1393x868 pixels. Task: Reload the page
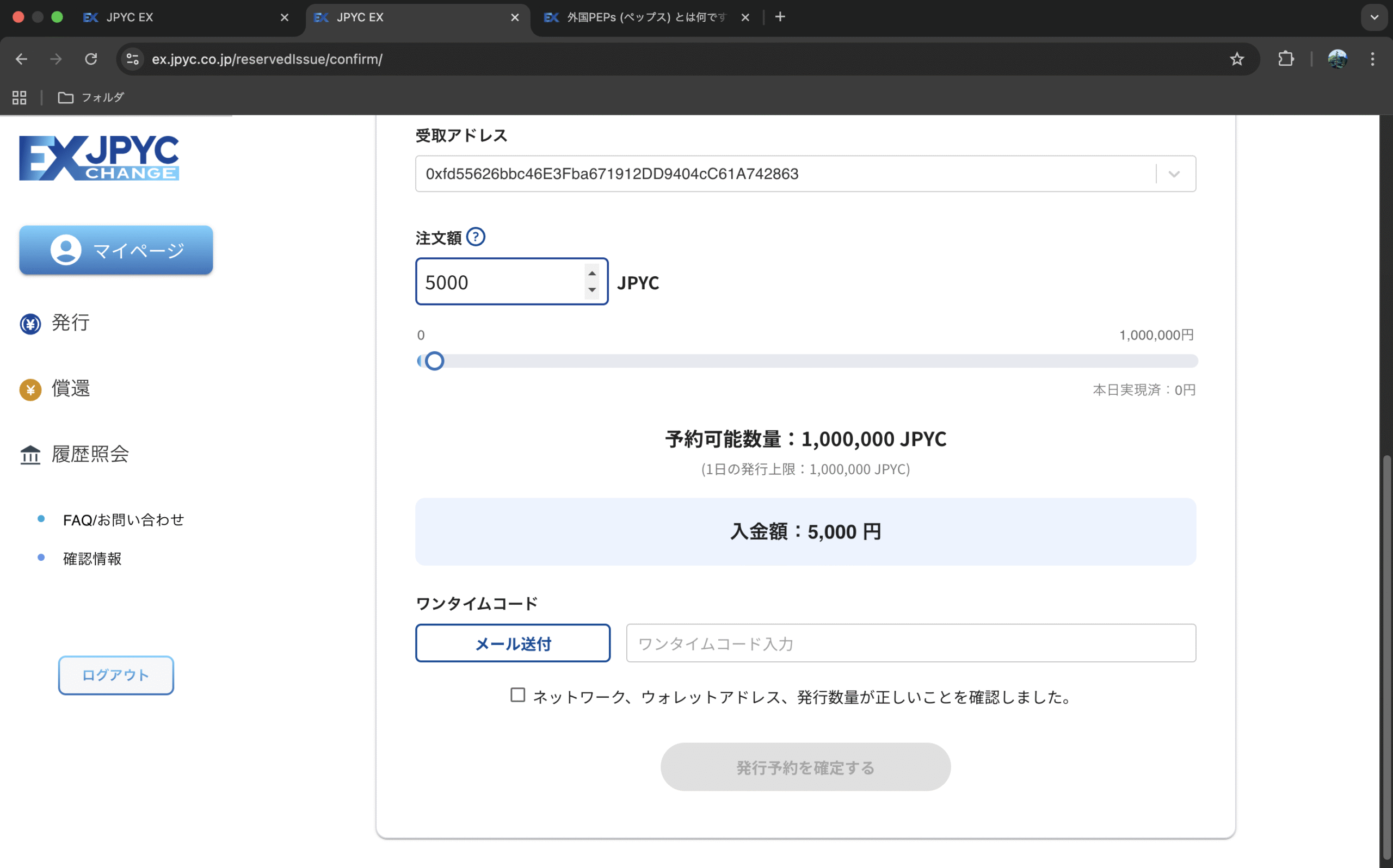tap(91, 59)
